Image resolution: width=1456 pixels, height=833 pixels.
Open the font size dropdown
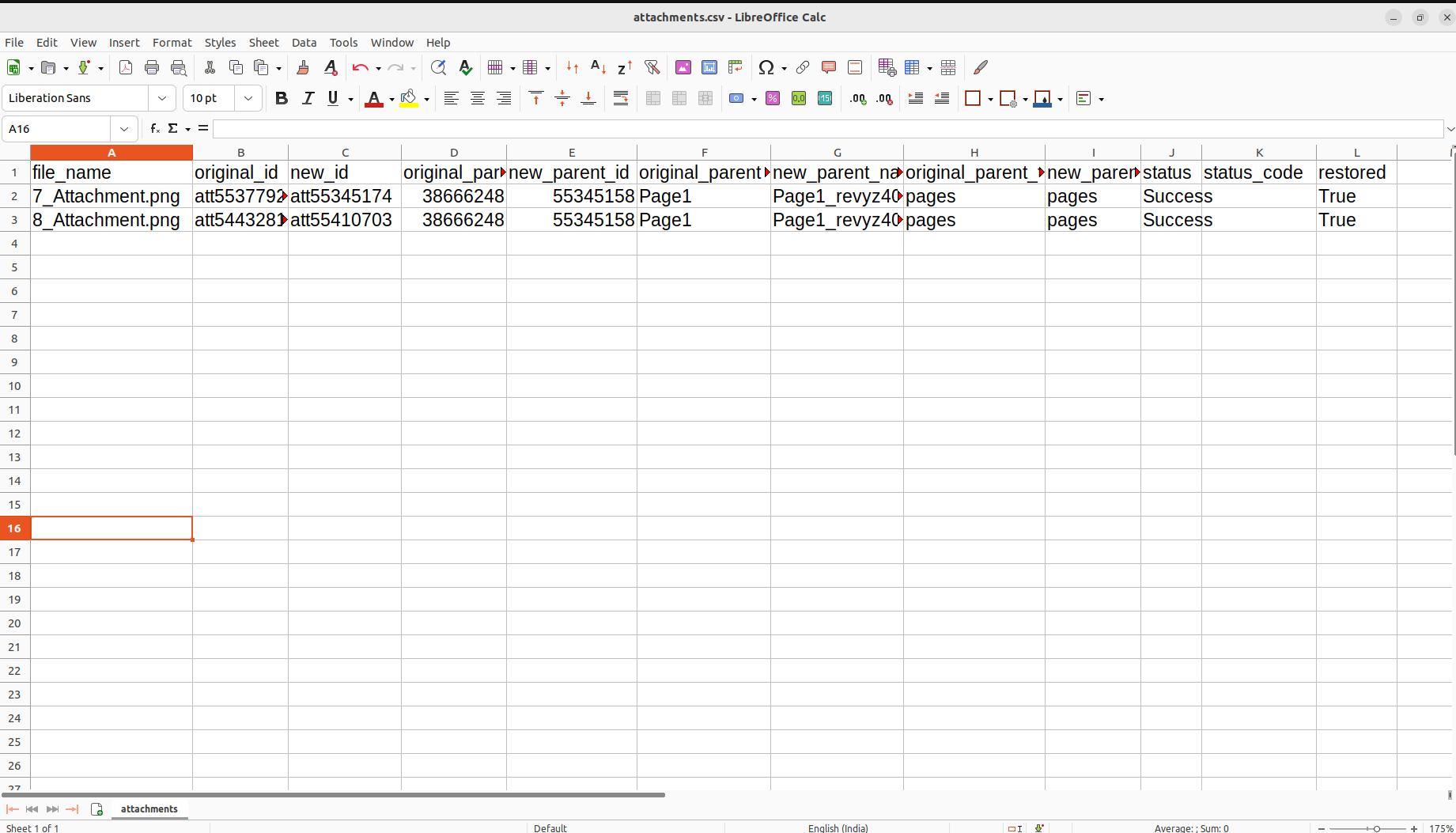(x=248, y=99)
